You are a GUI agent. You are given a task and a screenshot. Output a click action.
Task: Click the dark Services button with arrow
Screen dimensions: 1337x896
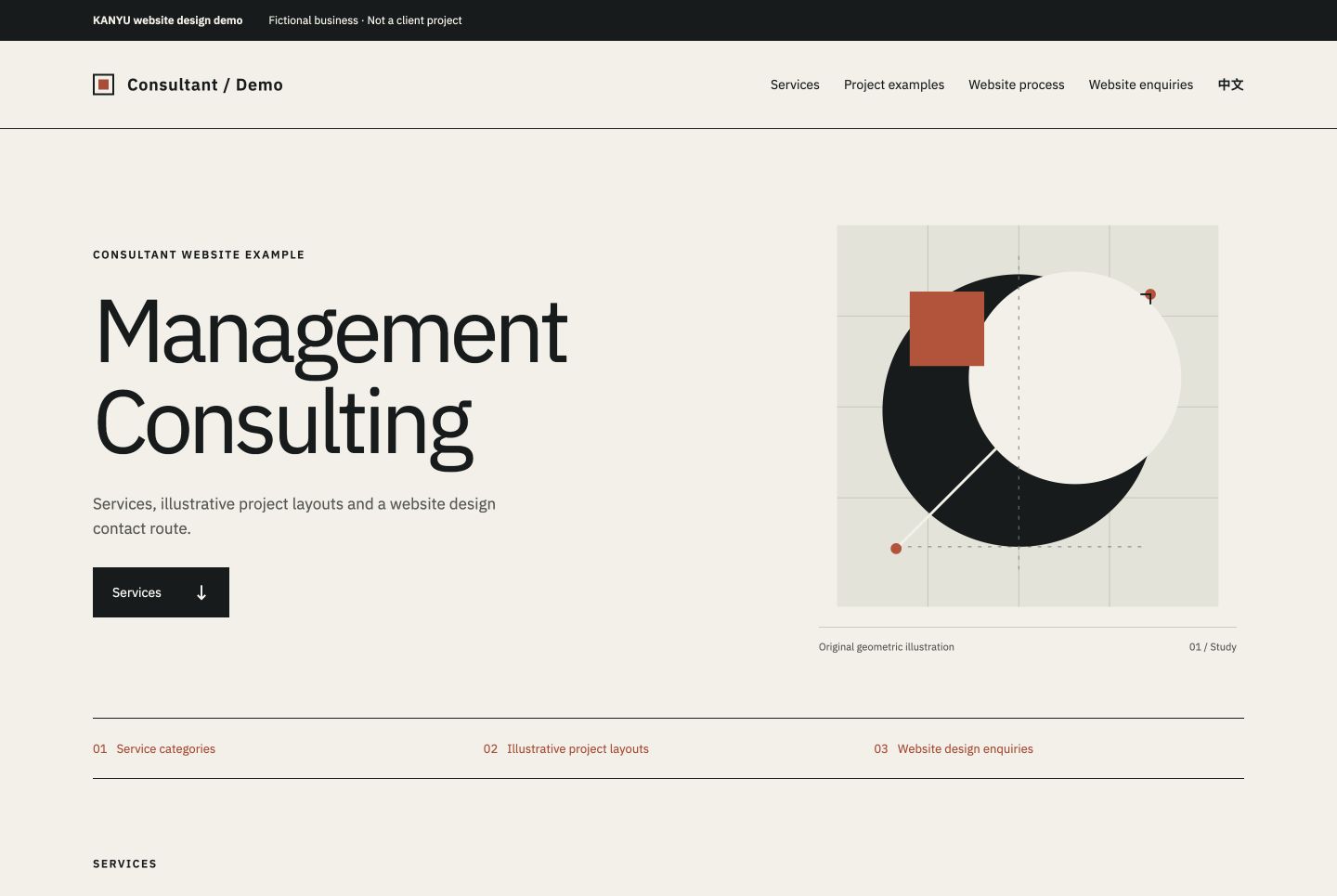coord(161,592)
